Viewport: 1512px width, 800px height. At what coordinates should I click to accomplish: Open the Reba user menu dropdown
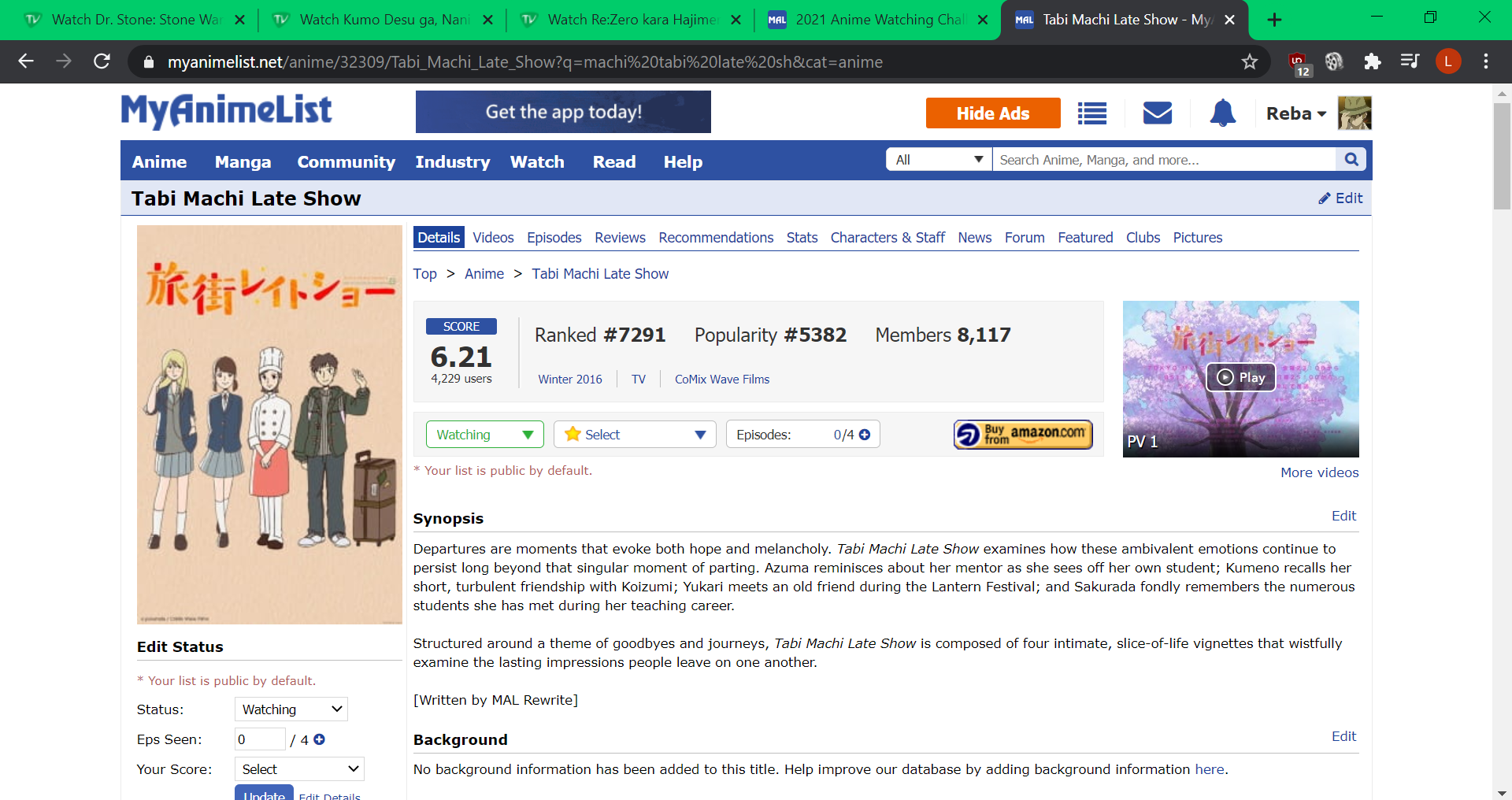click(1296, 113)
